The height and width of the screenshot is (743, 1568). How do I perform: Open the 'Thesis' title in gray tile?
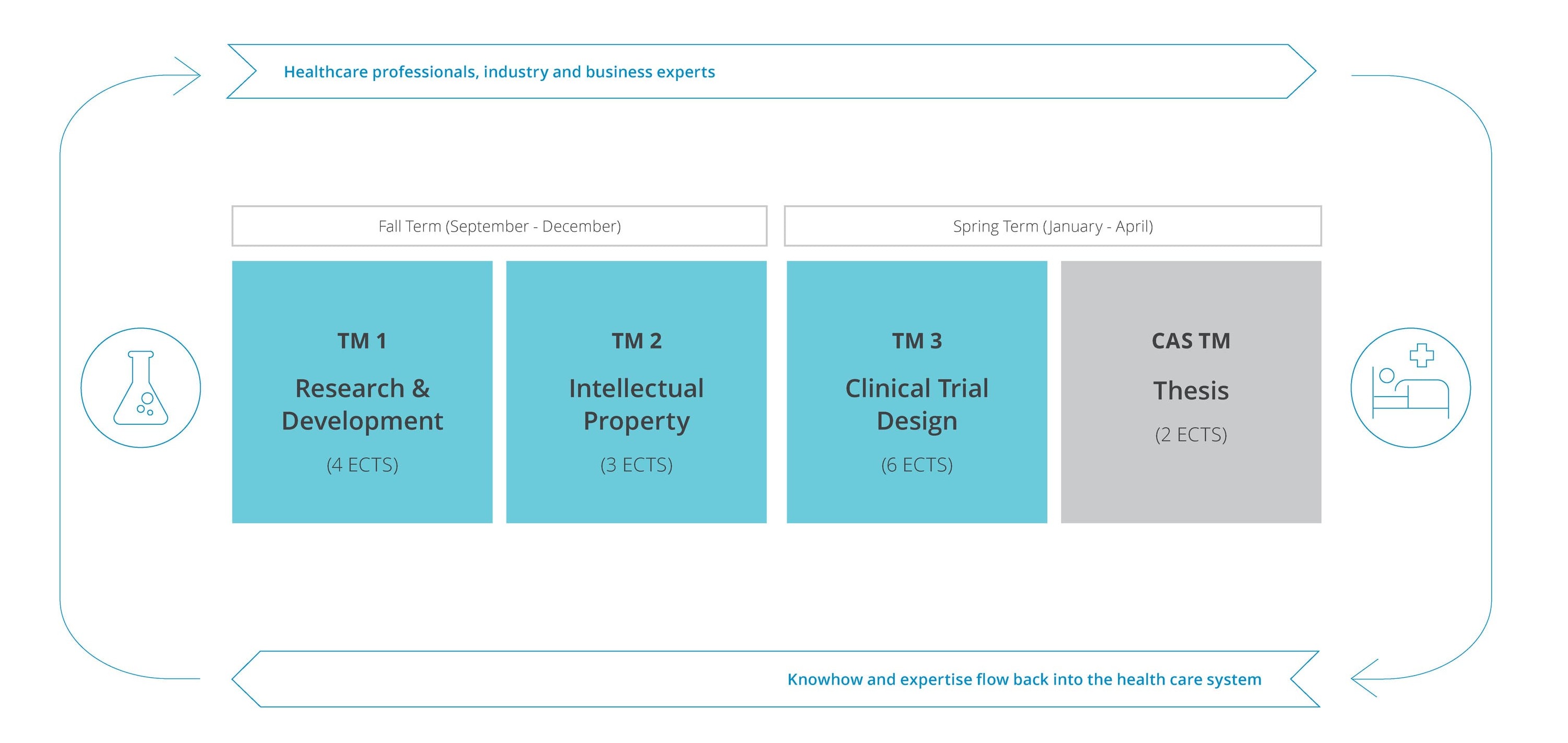point(1191,391)
